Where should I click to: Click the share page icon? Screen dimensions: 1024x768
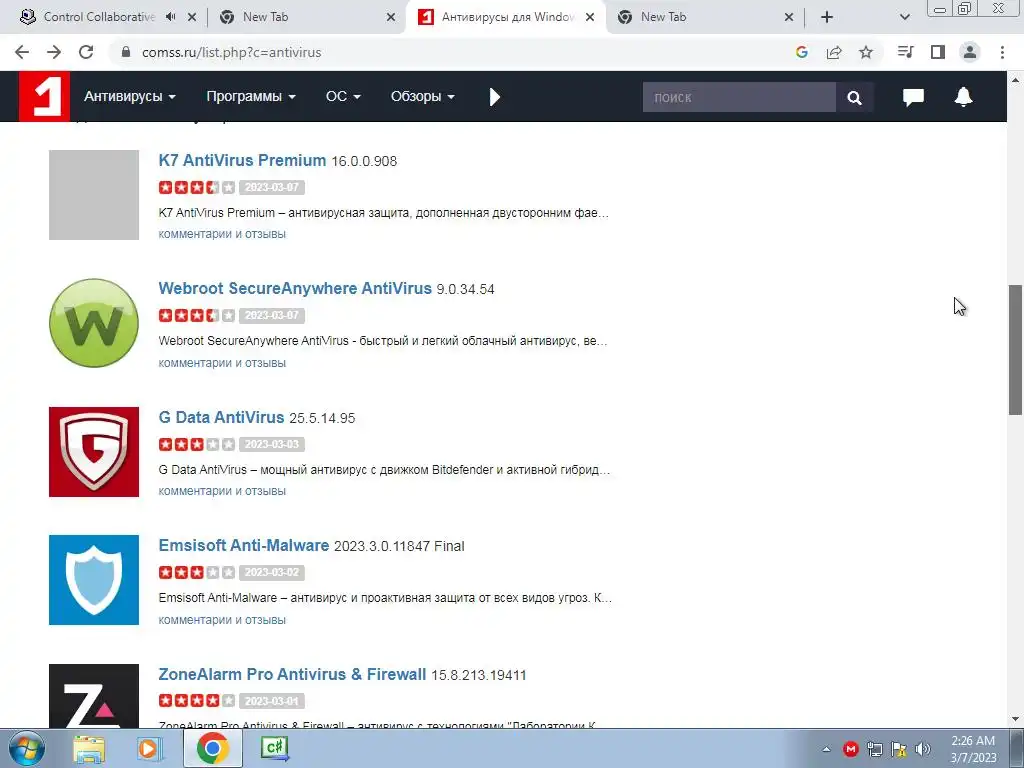834,52
